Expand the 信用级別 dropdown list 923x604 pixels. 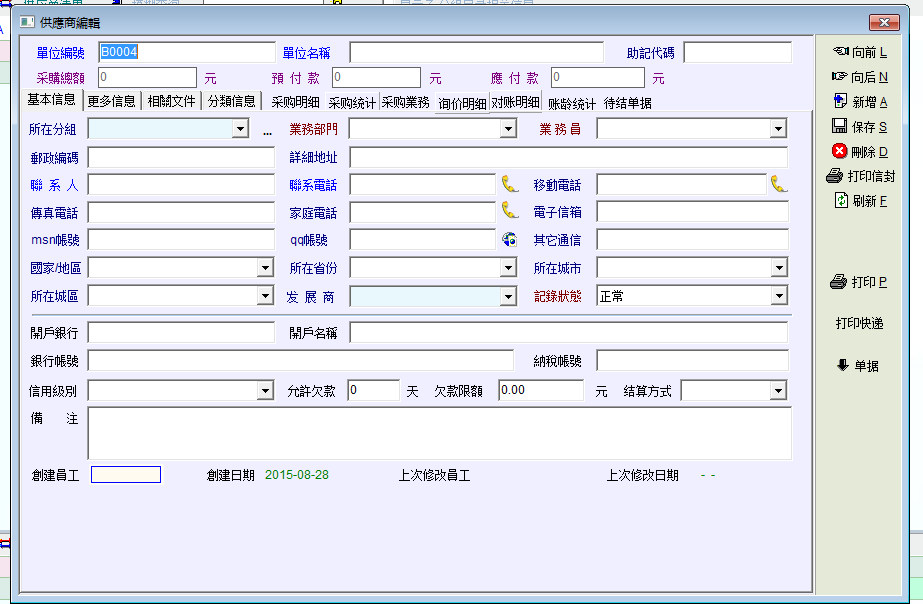[265, 391]
